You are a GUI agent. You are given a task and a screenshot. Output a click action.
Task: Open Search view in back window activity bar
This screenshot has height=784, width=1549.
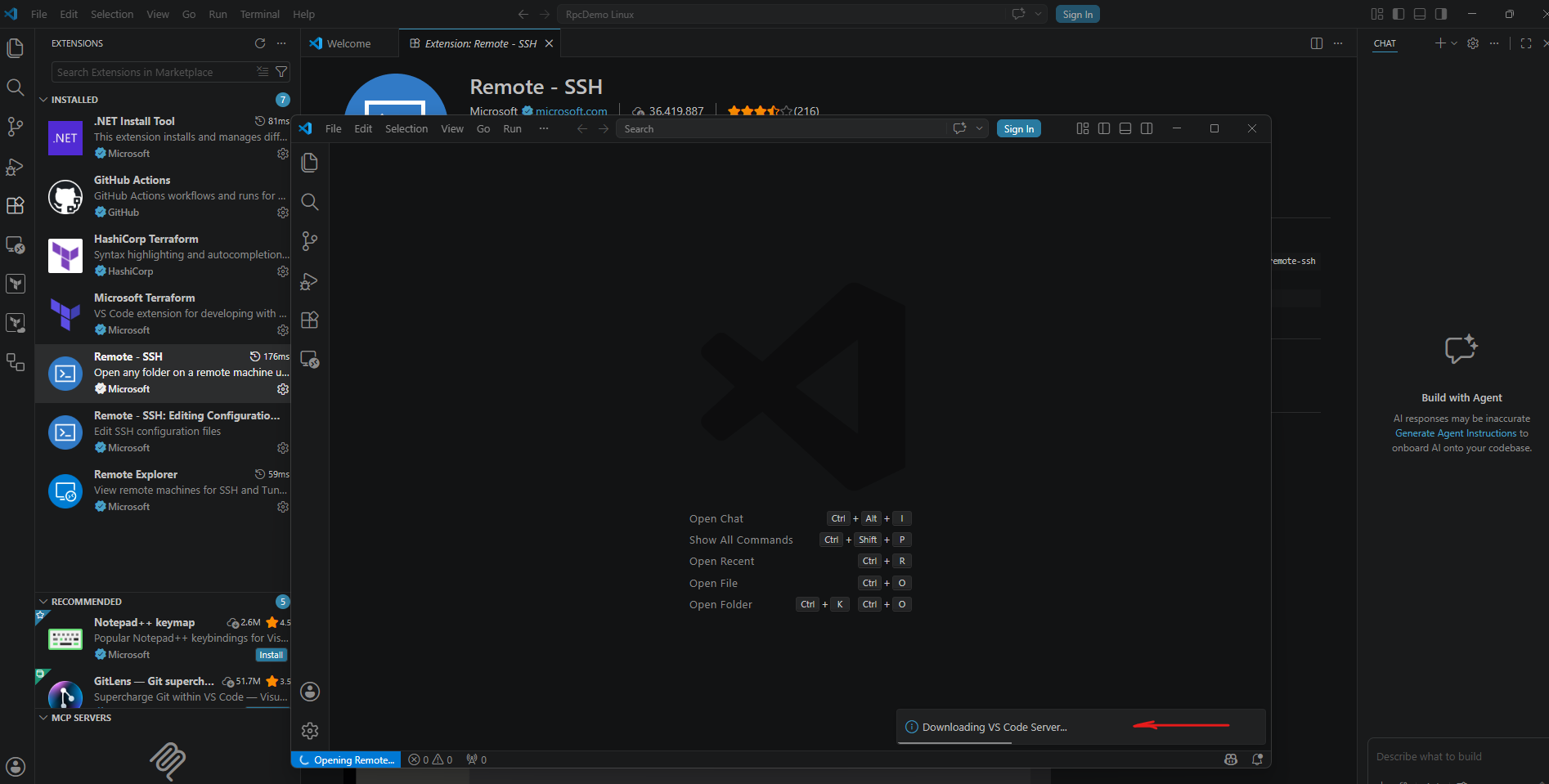coord(15,87)
